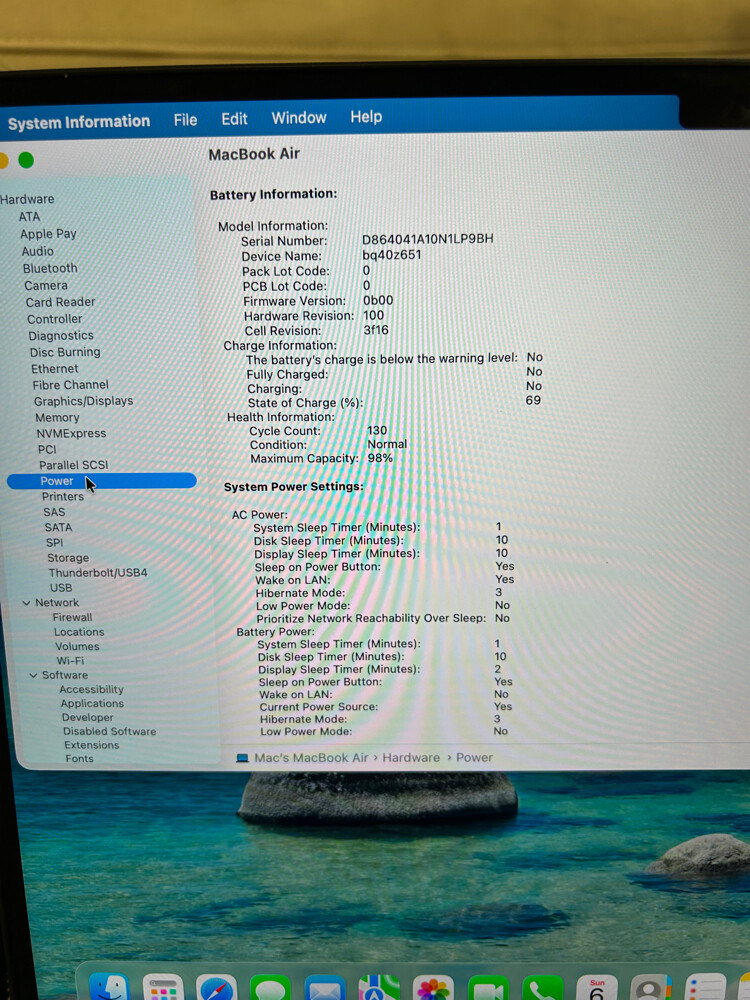Start FaceTime from the Dock
750x1000 pixels.
point(488,987)
